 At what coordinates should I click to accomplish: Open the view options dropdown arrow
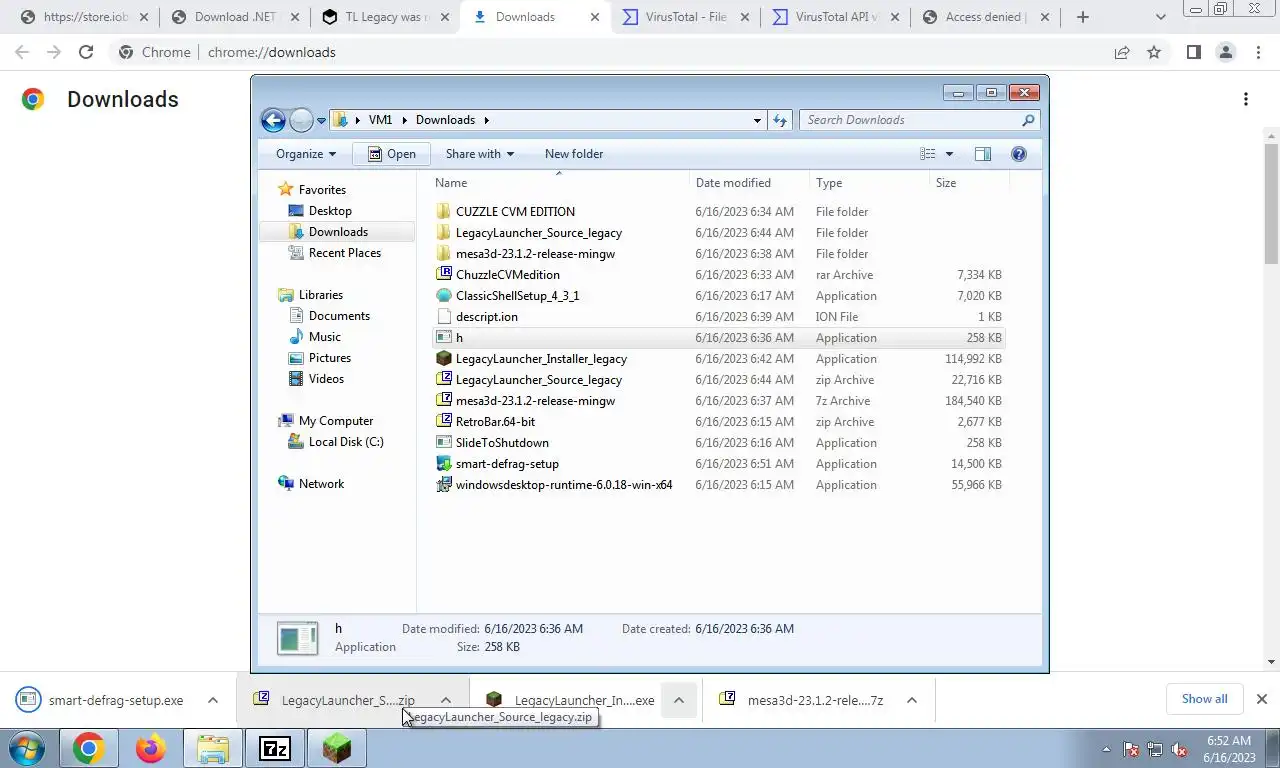(x=949, y=154)
